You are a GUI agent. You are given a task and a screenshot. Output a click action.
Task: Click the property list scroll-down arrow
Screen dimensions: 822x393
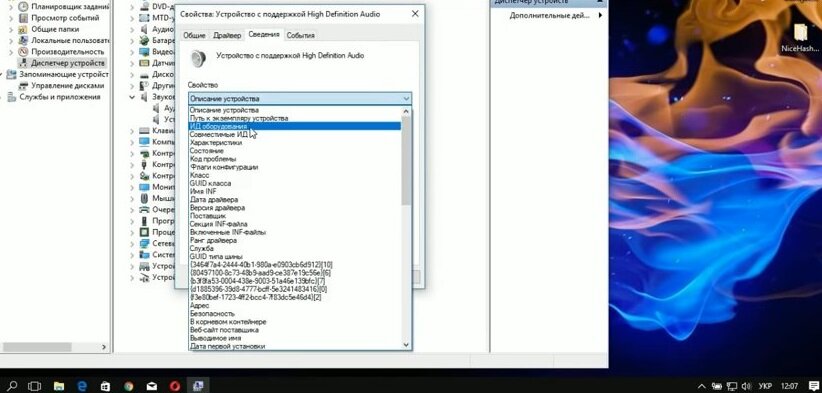(406, 345)
